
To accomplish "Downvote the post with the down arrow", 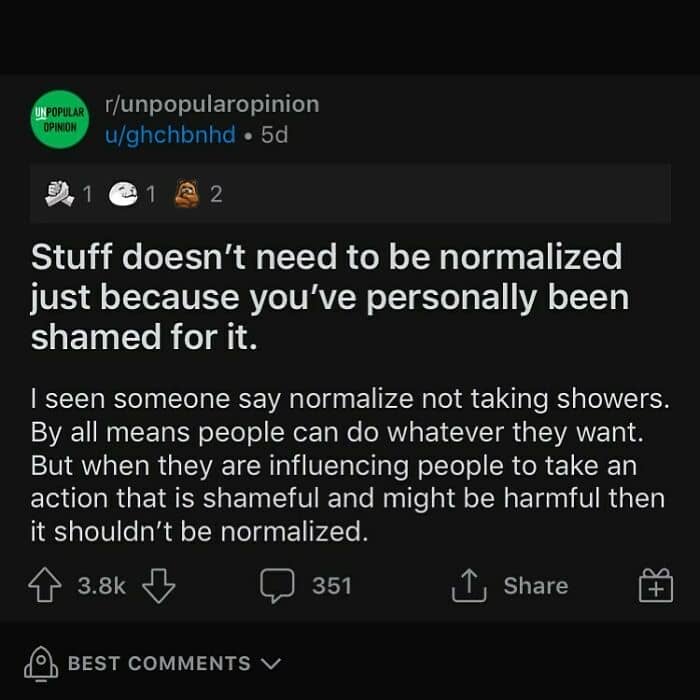I will coord(158,586).
